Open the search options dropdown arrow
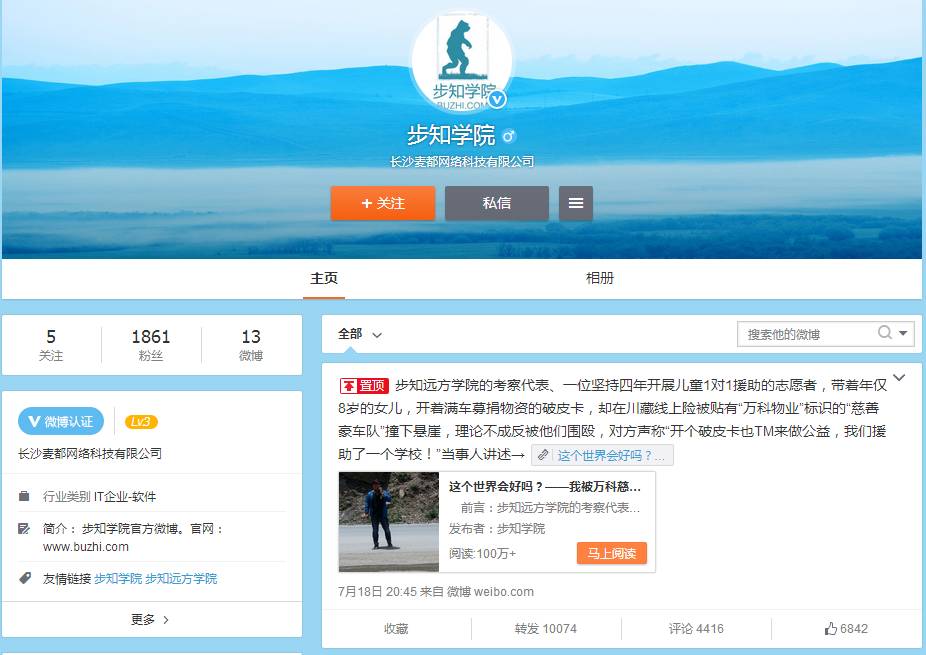Image resolution: width=926 pixels, height=655 pixels. 904,333
